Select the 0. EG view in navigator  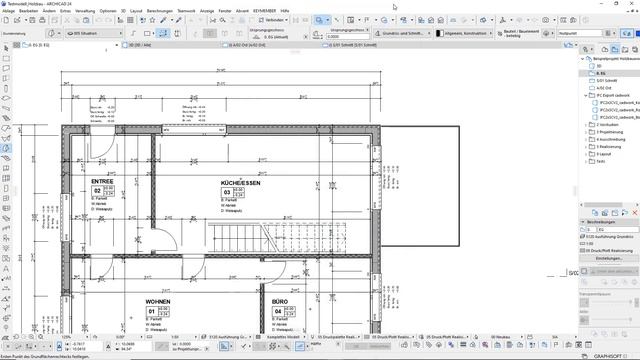pyautogui.click(x=600, y=73)
